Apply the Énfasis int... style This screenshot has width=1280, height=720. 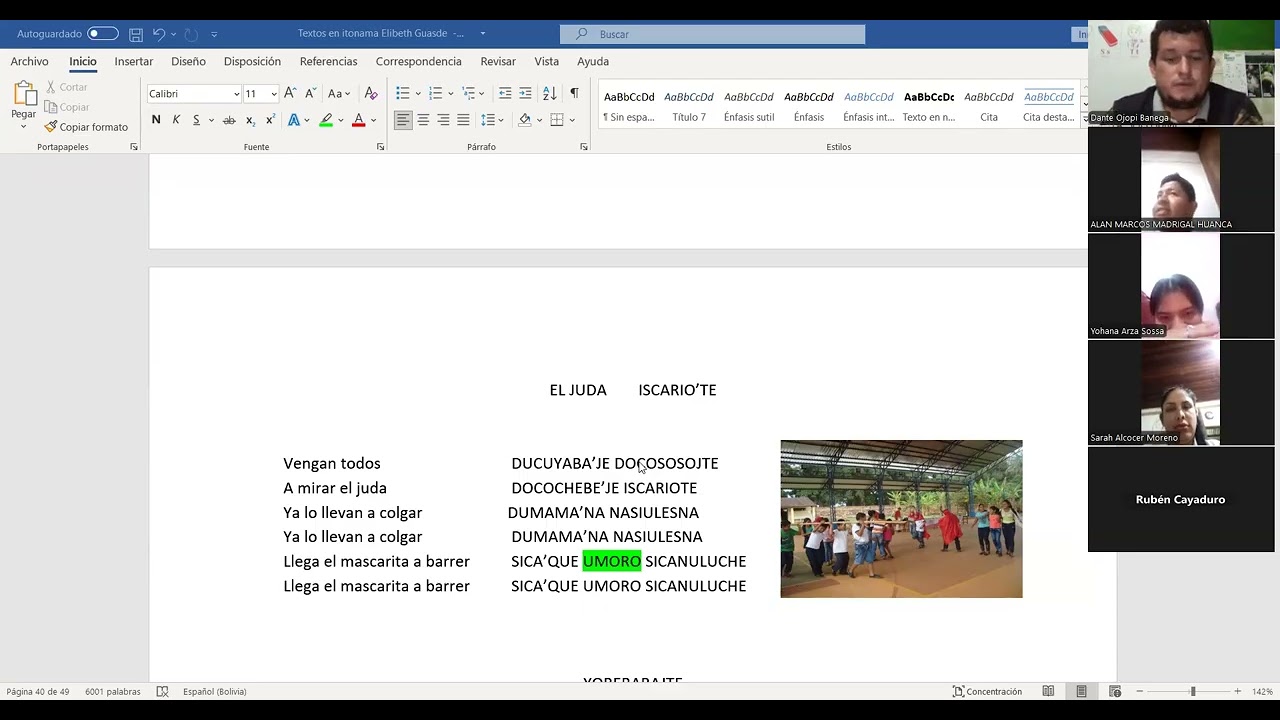point(869,106)
